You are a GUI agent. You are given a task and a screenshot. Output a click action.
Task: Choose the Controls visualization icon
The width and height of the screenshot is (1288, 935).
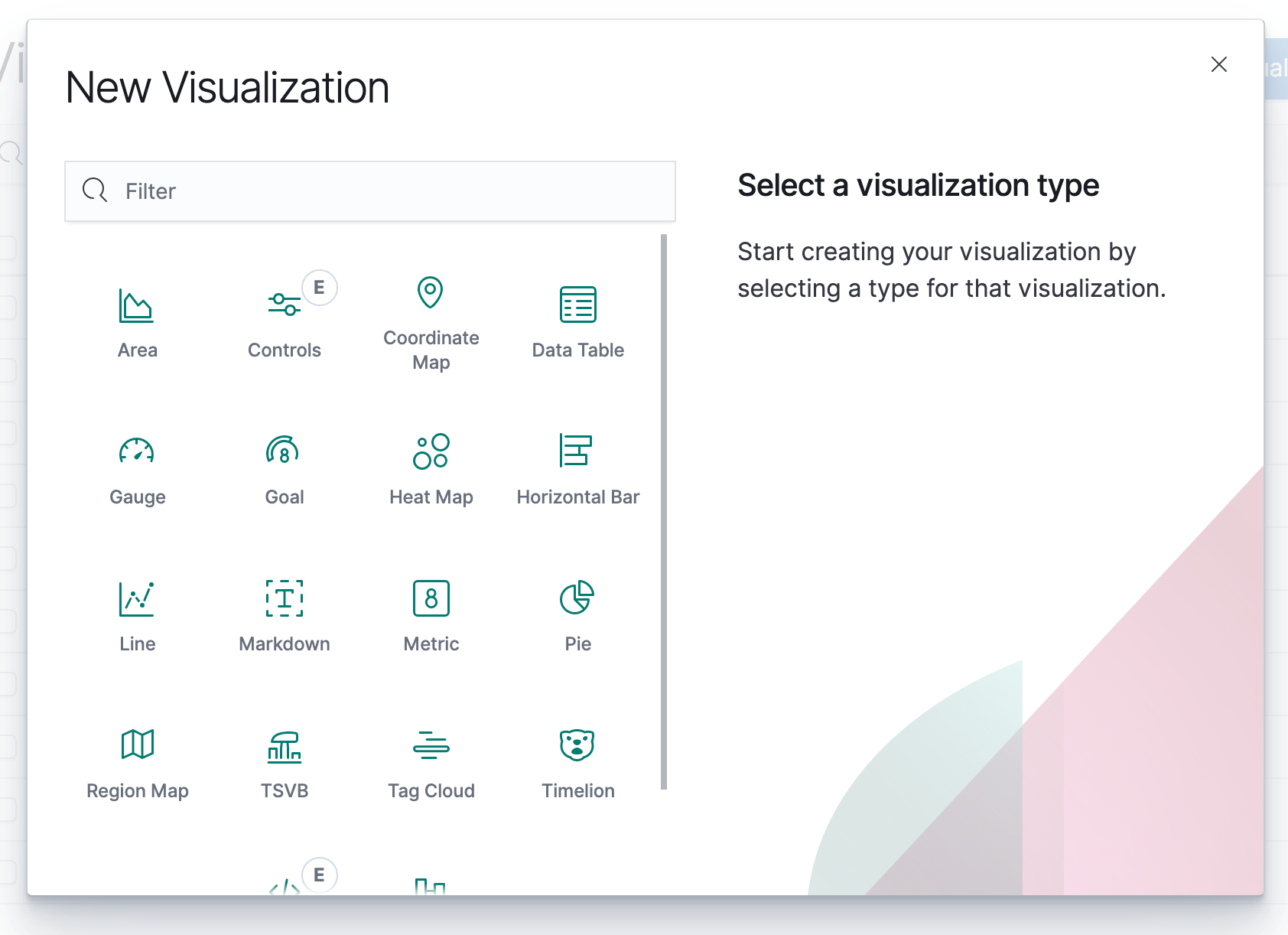284,304
